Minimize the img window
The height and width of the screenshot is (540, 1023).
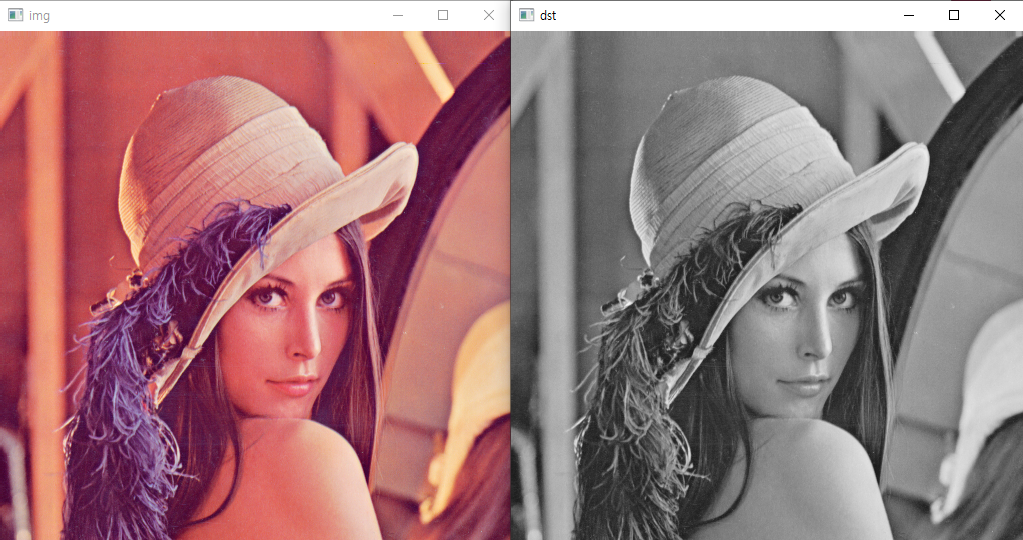398,15
